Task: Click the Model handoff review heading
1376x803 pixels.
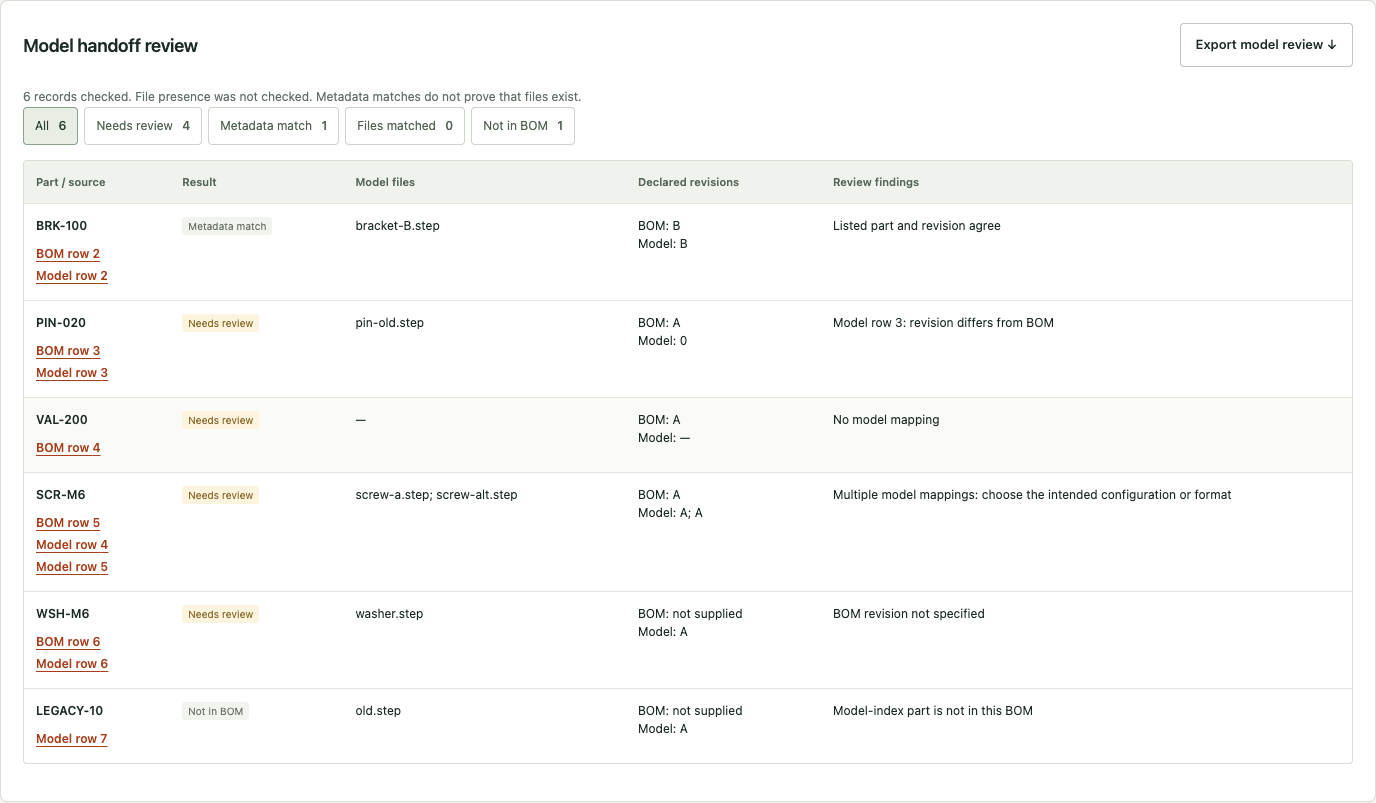Action: point(111,46)
